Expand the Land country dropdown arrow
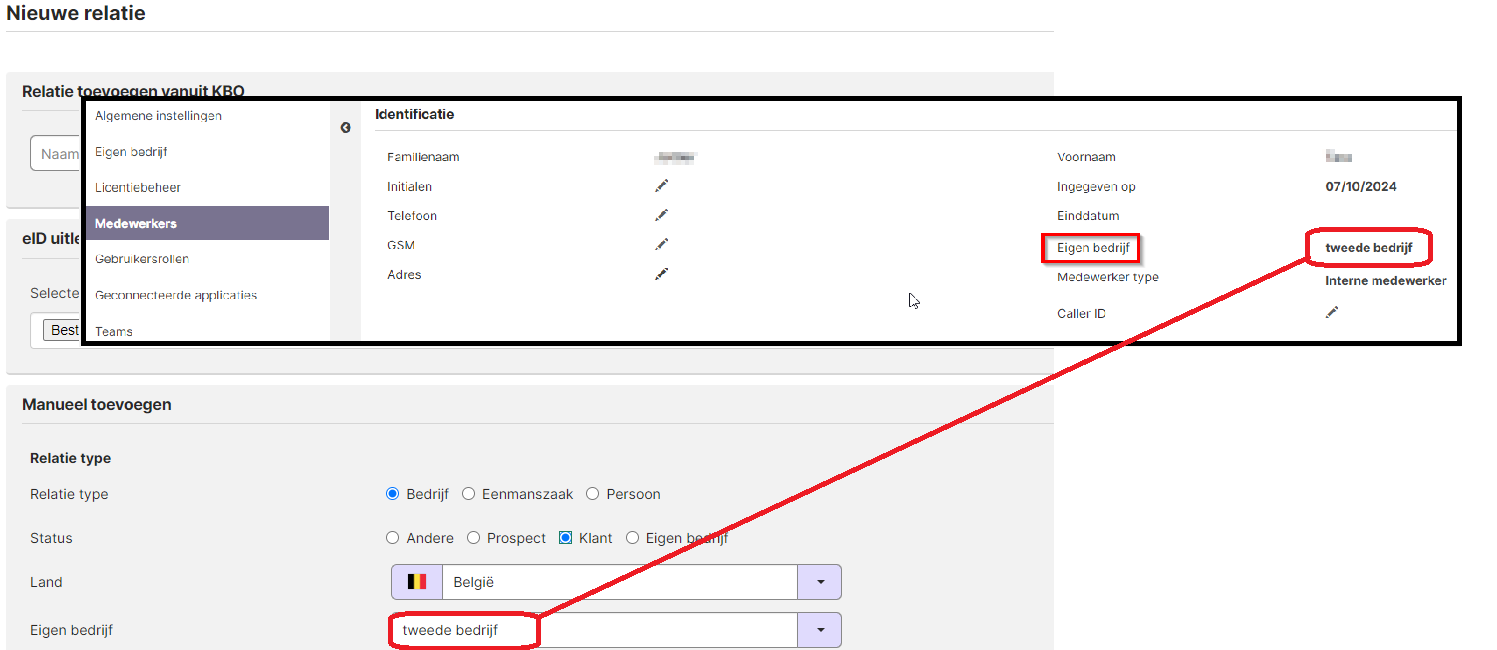1497x650 pixels. click(x=820, y=582)
